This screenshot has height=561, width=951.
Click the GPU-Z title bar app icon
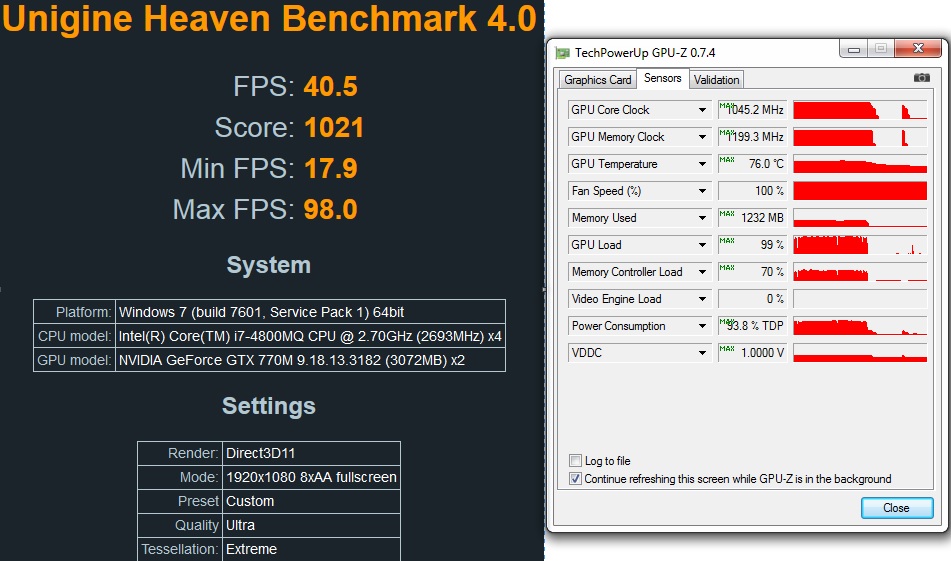click(562, 53)
